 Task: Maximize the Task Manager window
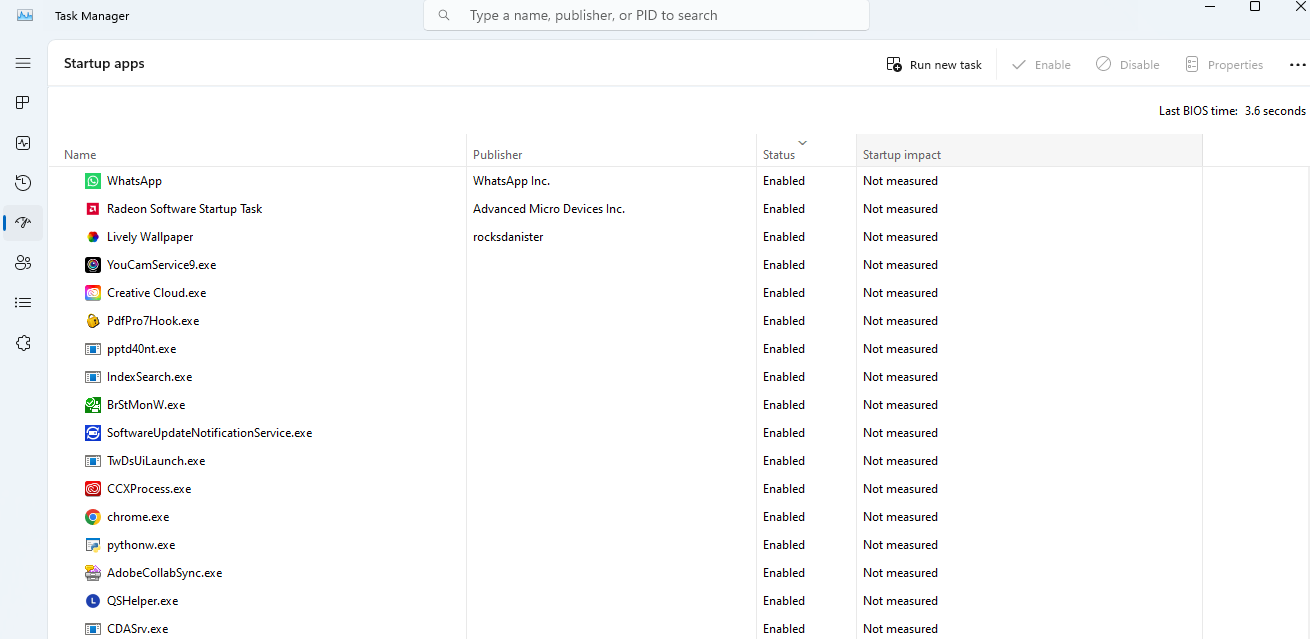1255,6
